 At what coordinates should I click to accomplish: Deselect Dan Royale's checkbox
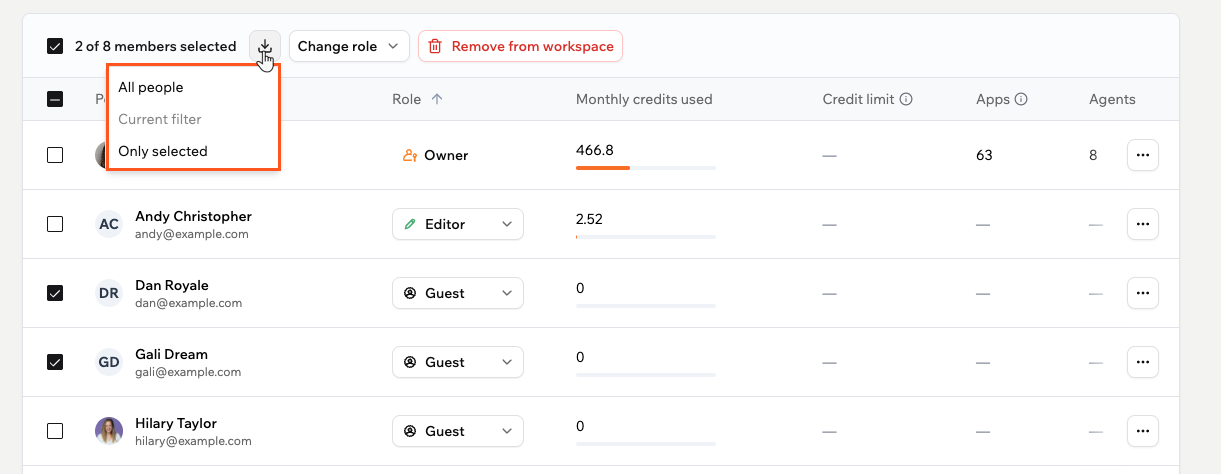click(x=55, y=293)
